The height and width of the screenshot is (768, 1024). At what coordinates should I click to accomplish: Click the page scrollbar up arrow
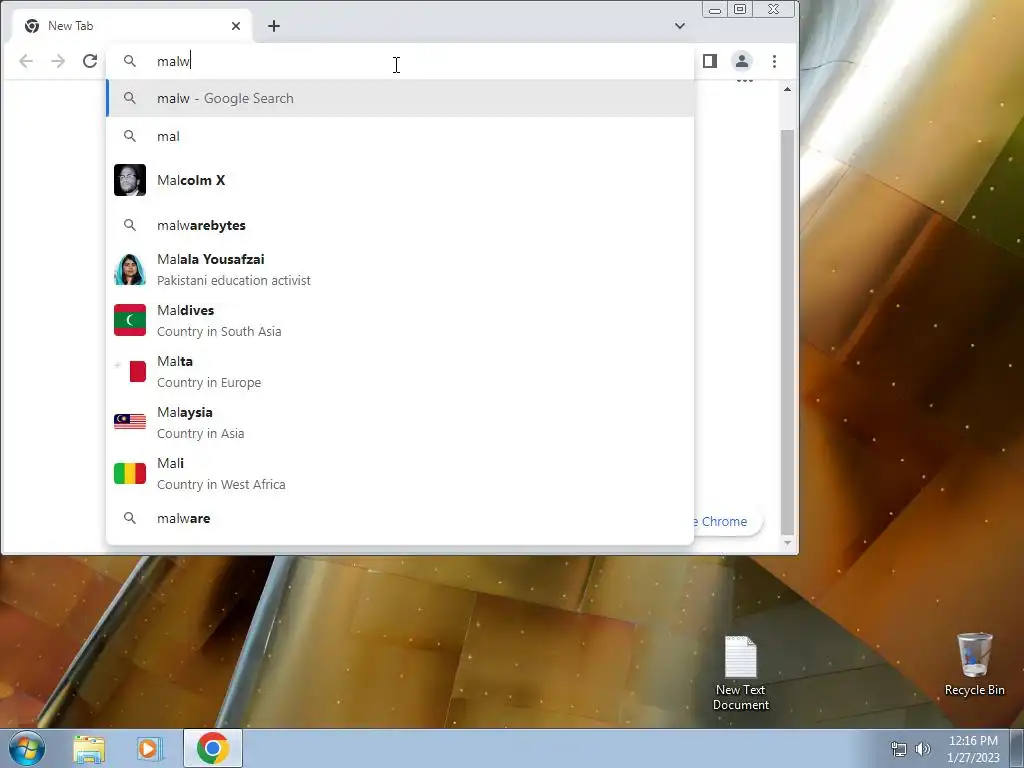[788, 89]
